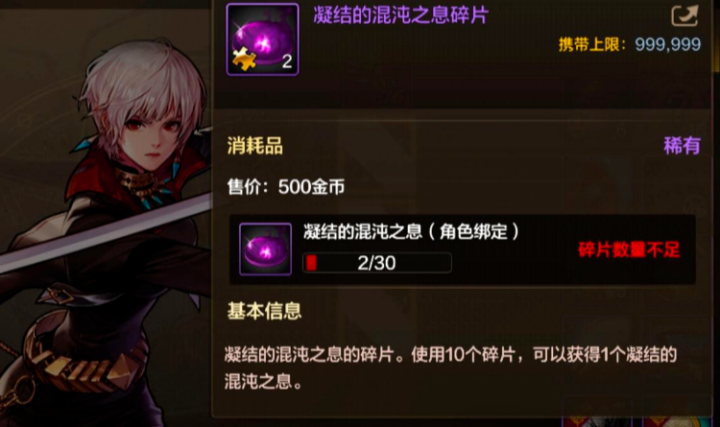Image resolution: width=720 pixels, height=427 pixels.
Task: Select the 稀有 rarity label
Action: 682,146
